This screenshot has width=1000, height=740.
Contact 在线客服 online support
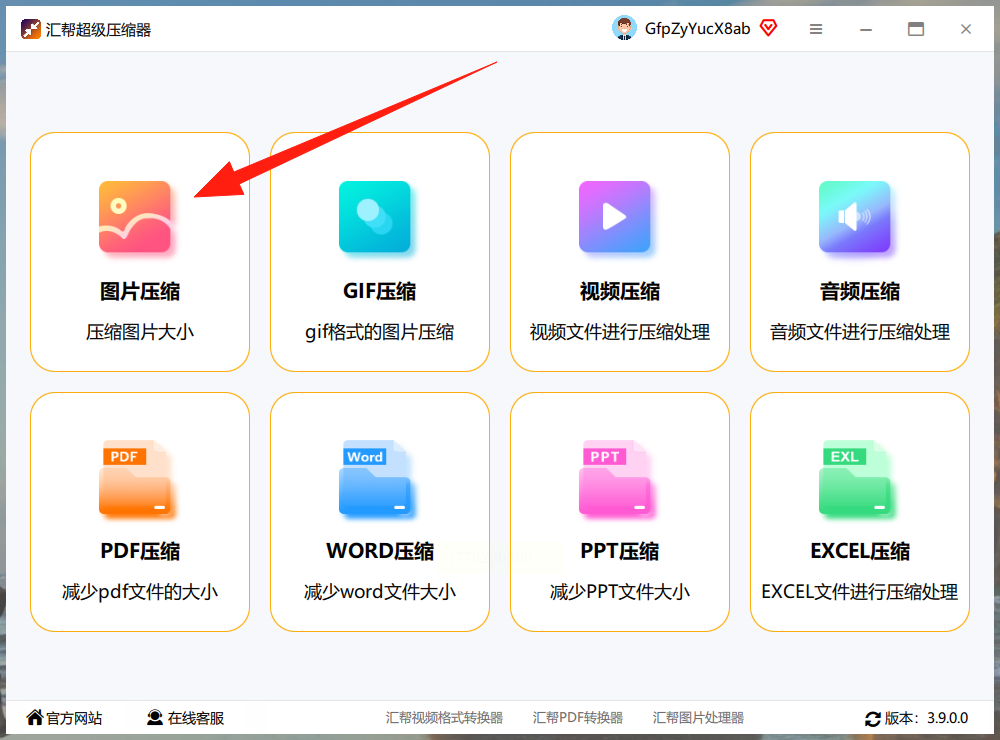186,718
